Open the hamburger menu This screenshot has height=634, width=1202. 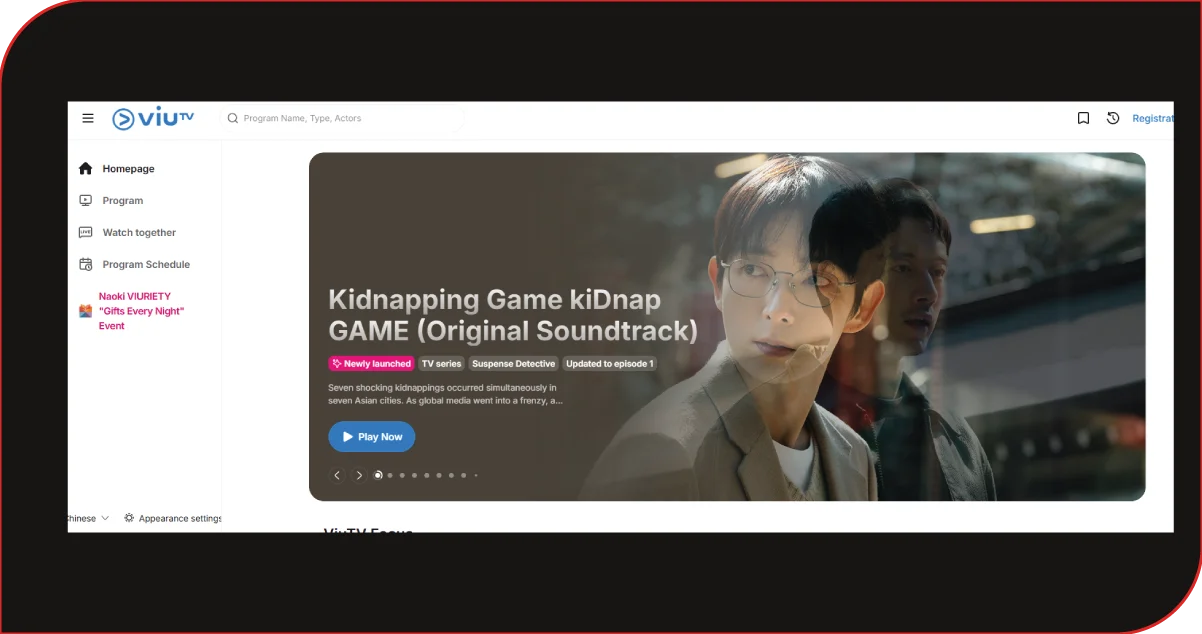88,118
